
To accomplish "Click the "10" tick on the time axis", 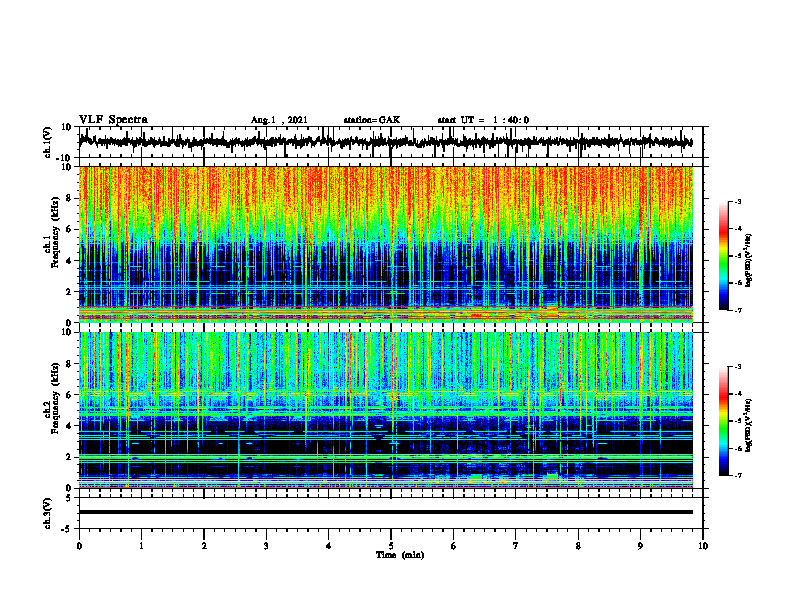I will [703, 546].
